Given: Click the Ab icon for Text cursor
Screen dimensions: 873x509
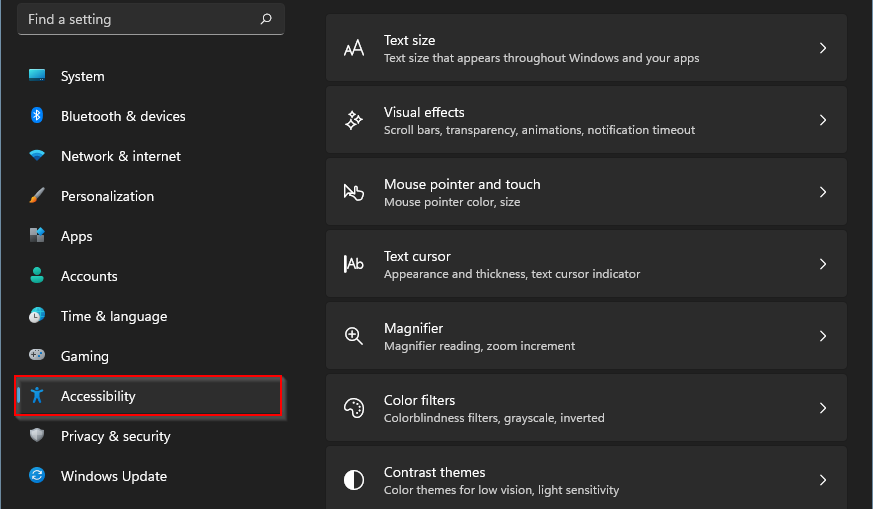Looking at the screenshot, I should coord(354,264).
